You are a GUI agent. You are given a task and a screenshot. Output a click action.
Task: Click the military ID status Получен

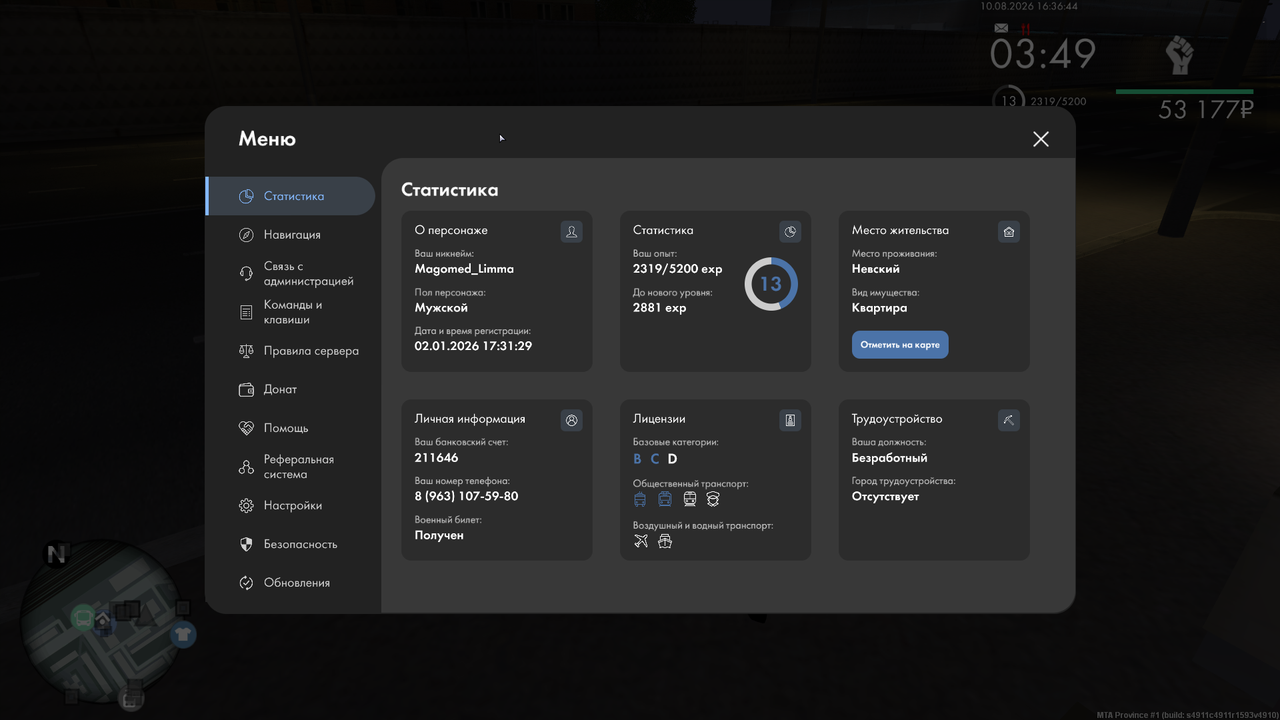click(439, 535)
